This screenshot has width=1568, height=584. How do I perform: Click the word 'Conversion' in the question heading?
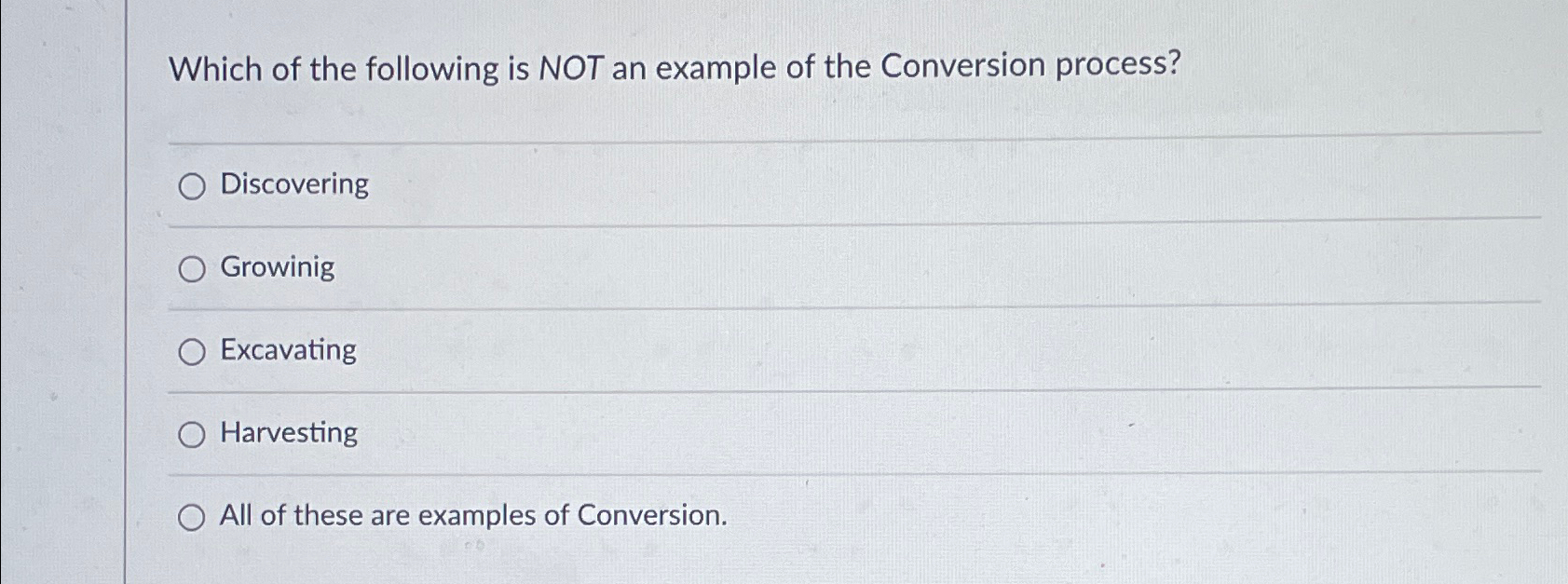tap(963, 65)
